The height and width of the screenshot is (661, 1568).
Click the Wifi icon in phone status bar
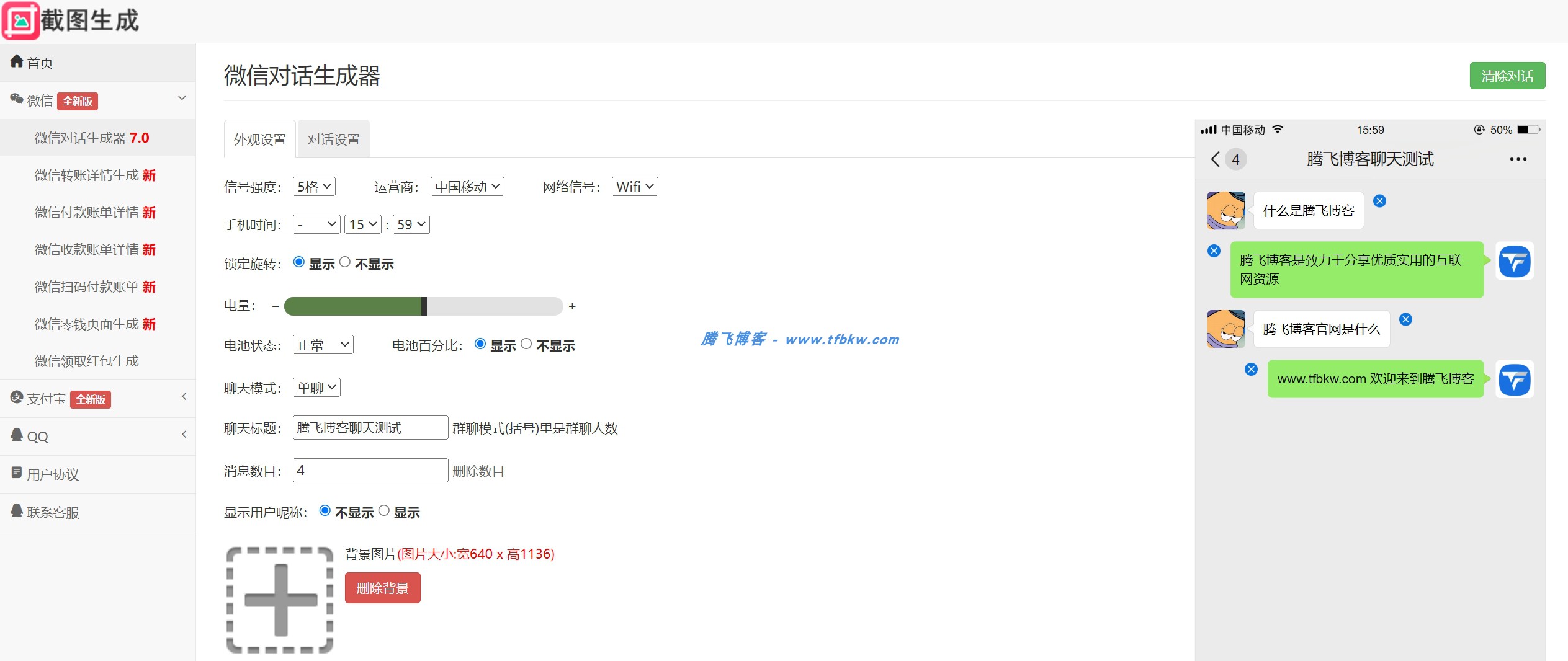coord(1278,130)
